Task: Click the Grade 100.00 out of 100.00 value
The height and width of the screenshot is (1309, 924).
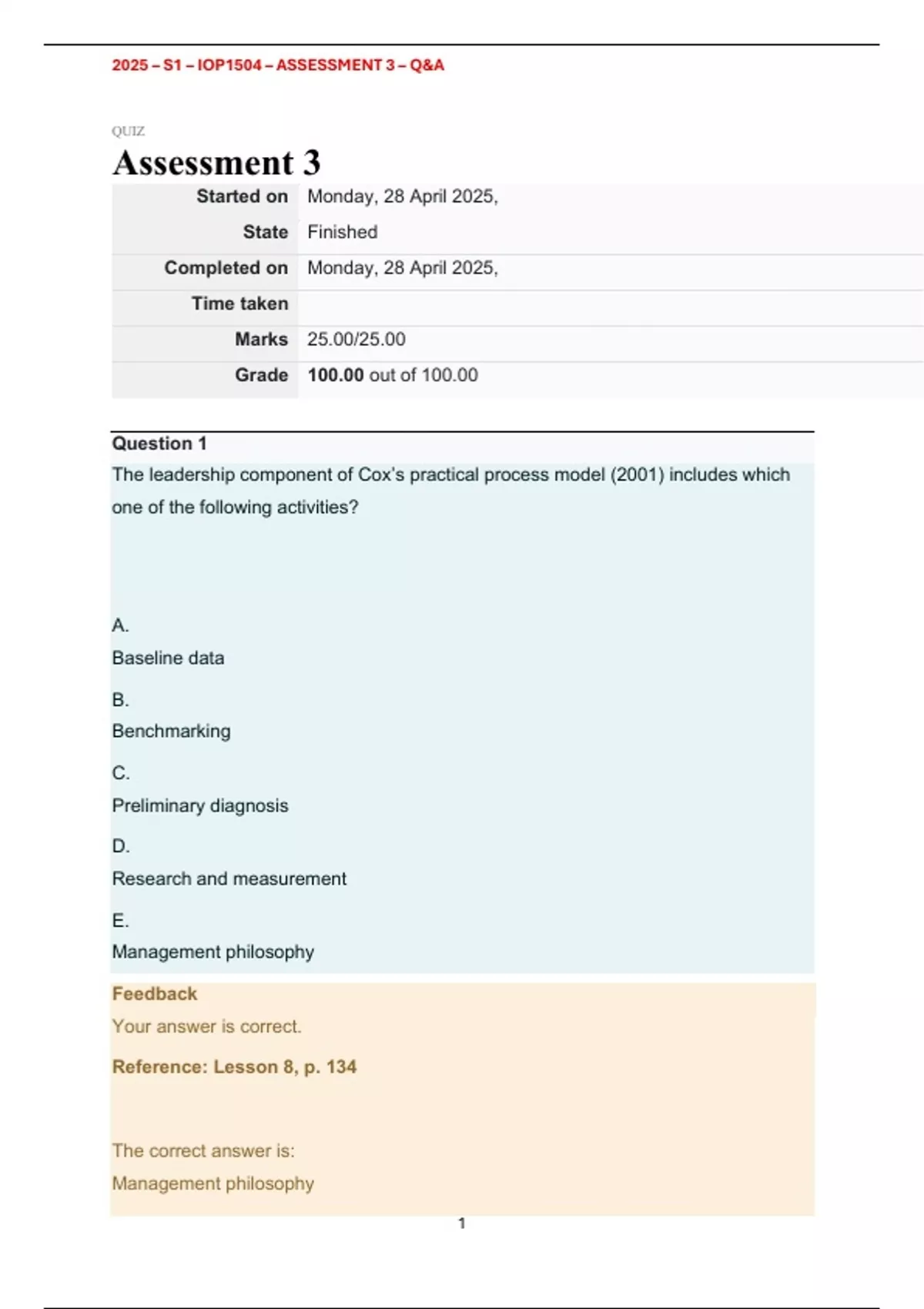Action: coord(393,375)
